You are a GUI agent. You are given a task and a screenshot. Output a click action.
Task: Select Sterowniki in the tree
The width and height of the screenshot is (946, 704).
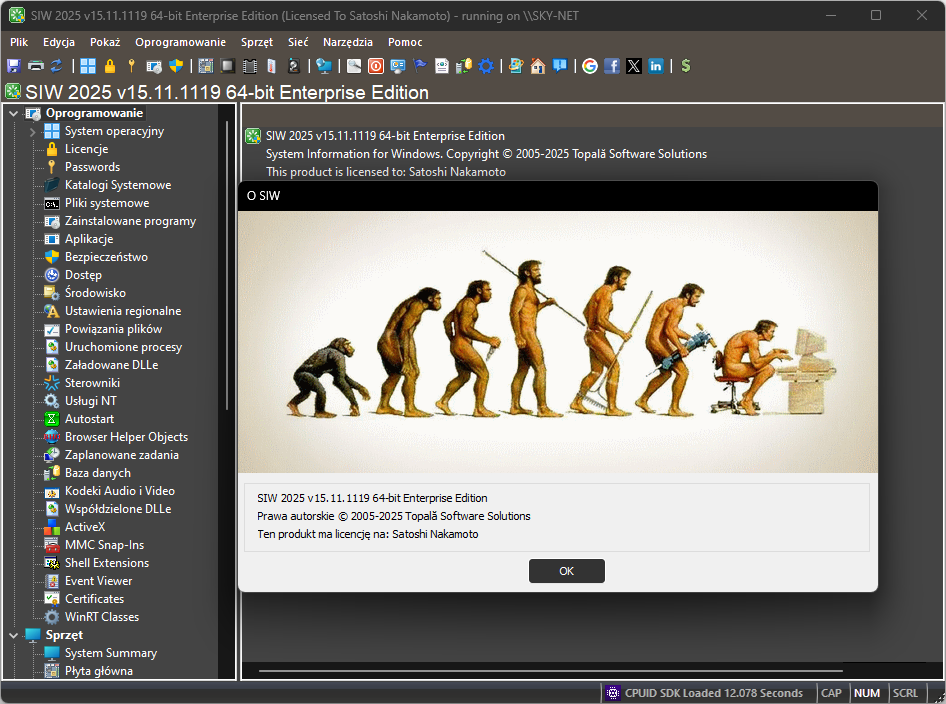[92, 383]
